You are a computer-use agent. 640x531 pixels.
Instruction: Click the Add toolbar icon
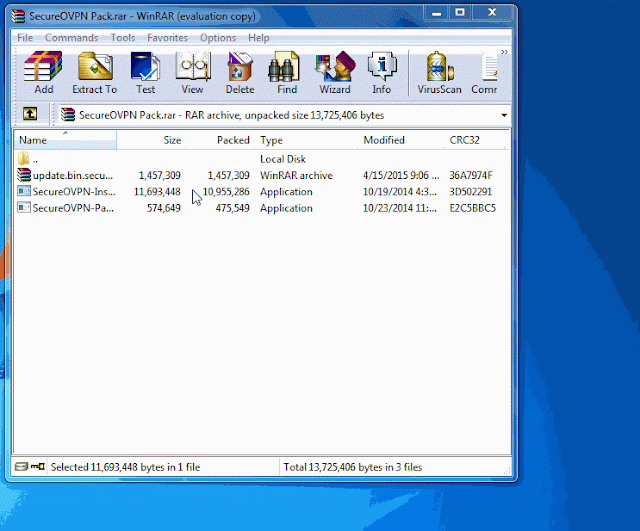pyautogui.click(x=43, y=73)
